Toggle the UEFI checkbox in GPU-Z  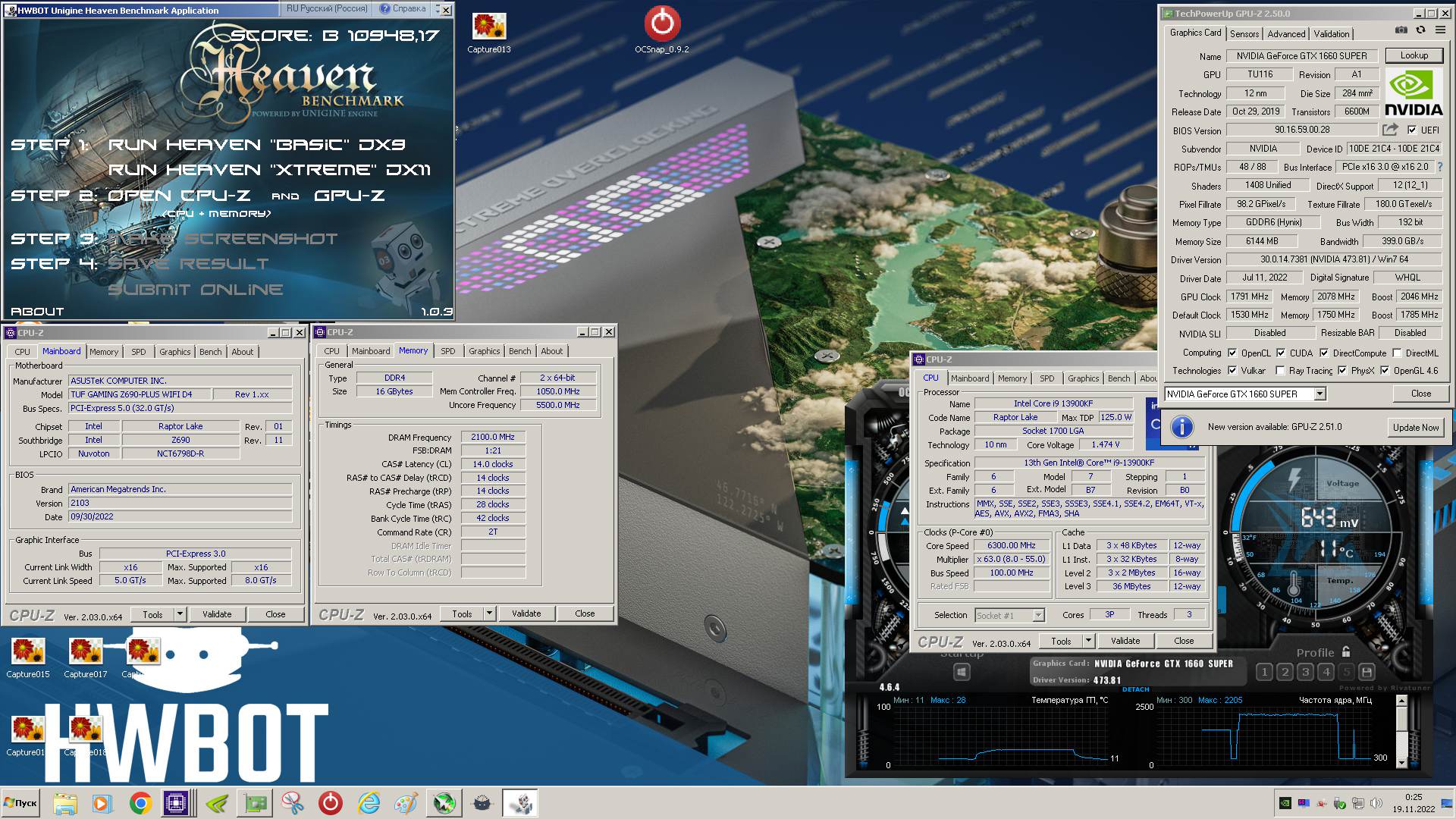(1412, 130)
